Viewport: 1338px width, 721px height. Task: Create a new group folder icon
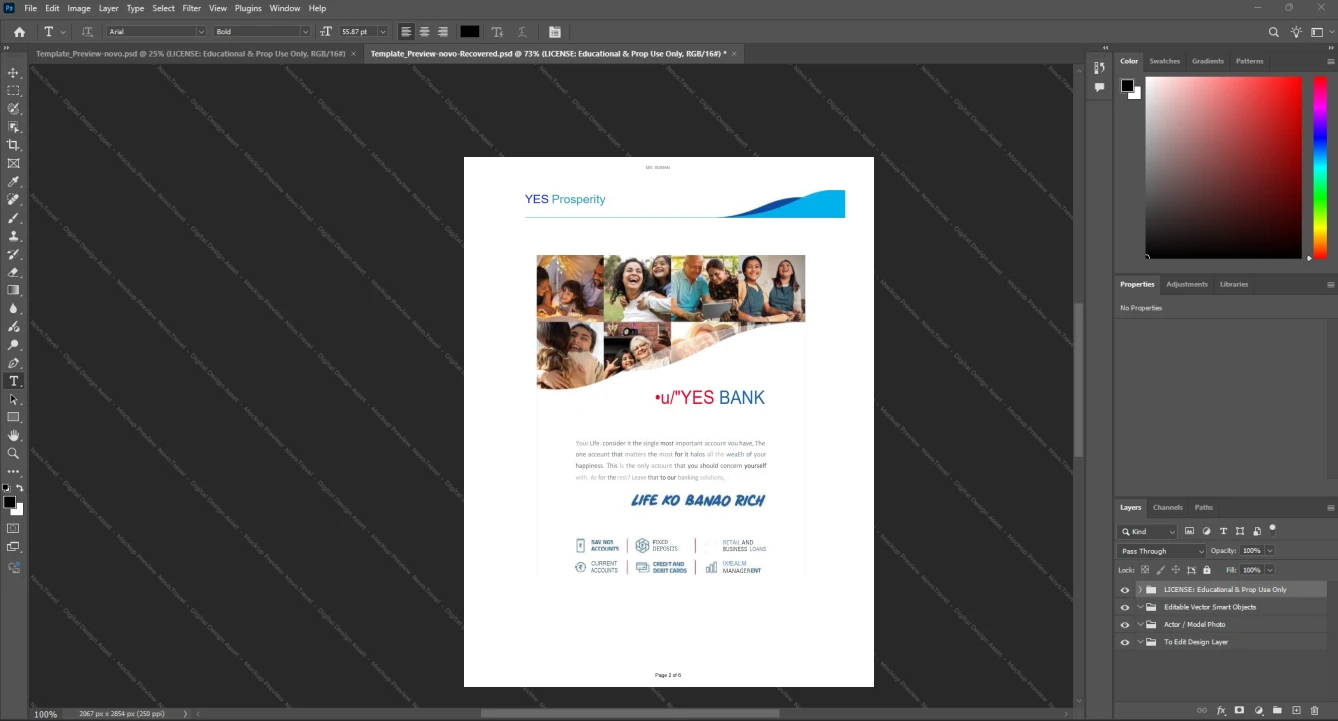coord(1277,710)
